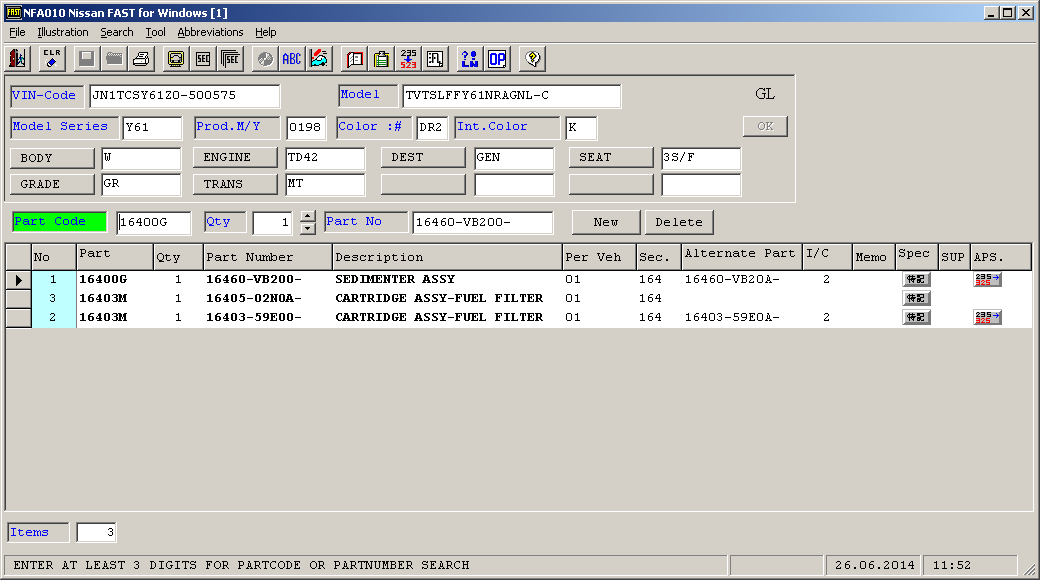This screenshot has height=580, width=1040.
Task: Click APS icon for 16403-59E00- row
Action: pos(987,317)
